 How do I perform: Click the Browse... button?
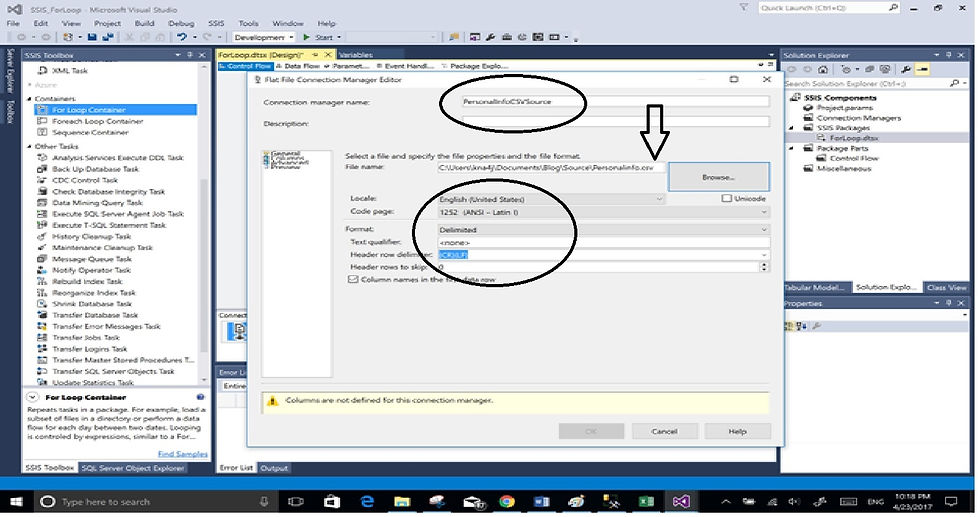tap(719, 177)
